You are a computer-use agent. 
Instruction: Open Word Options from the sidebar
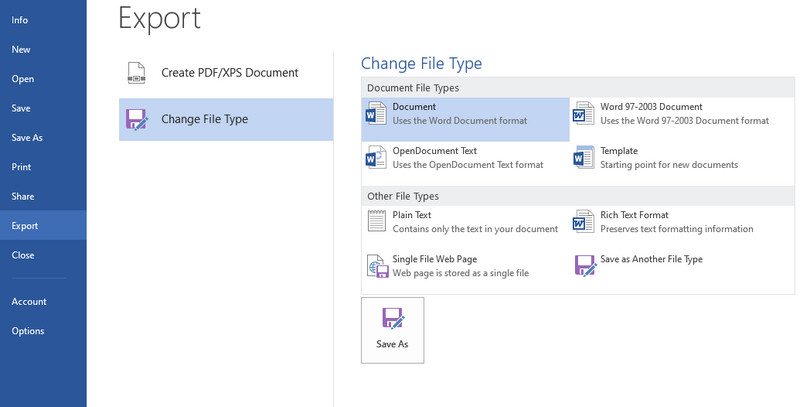[28, 331]
